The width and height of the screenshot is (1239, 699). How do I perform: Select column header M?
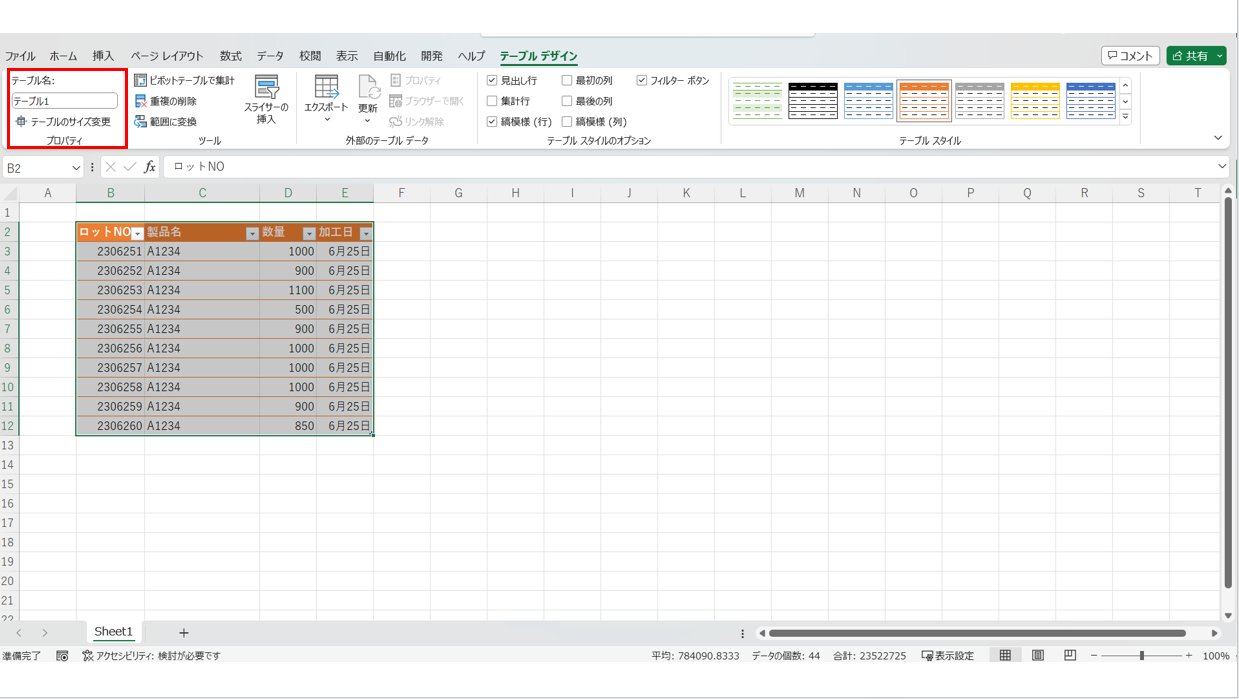click(799, 193)
